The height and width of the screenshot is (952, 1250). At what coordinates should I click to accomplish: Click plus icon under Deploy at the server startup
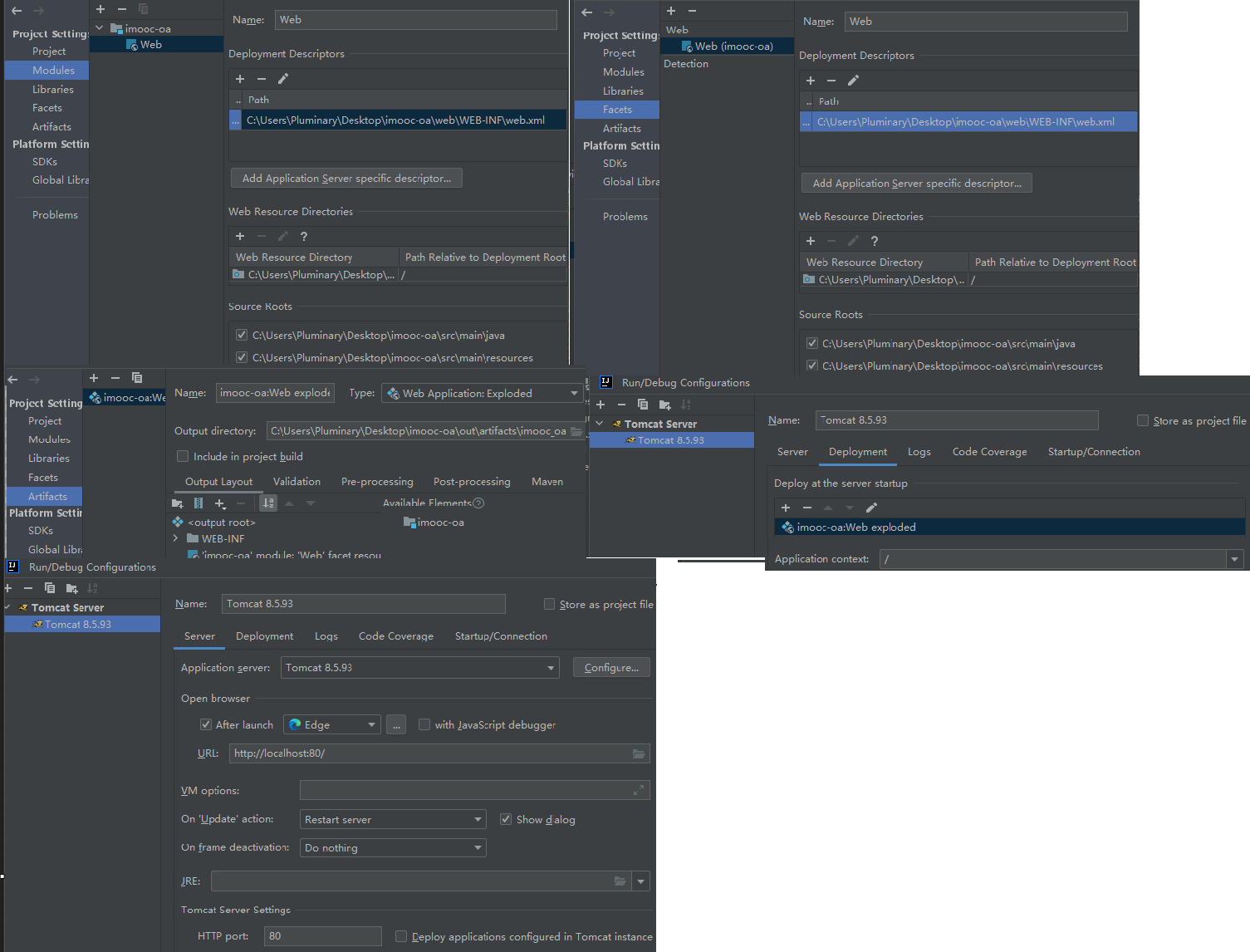tap(786, 508)
